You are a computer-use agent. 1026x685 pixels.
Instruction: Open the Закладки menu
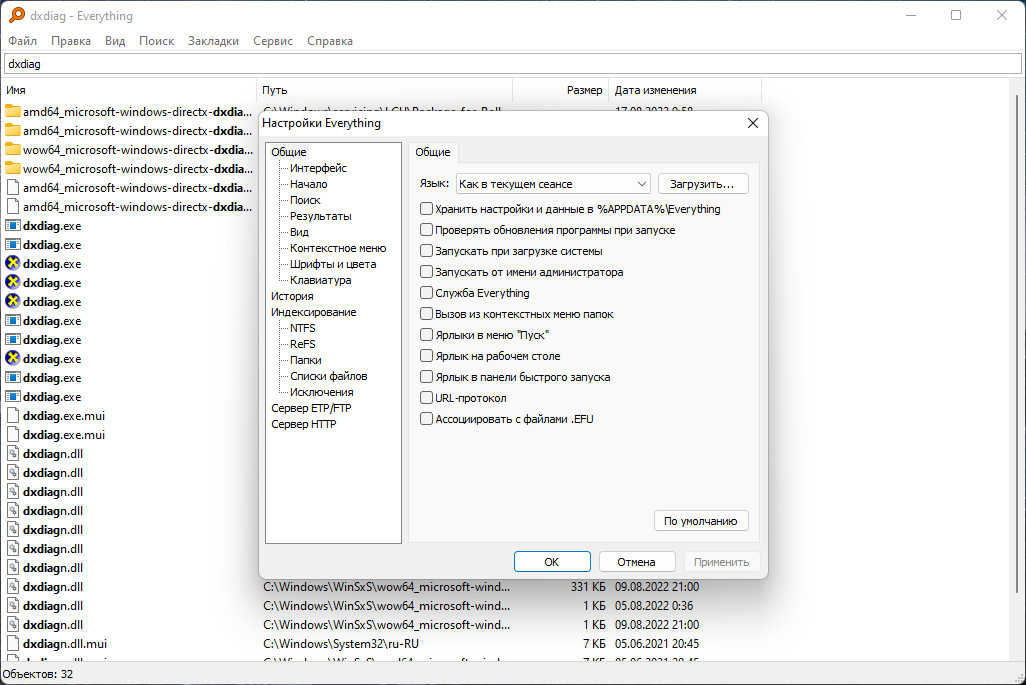213,41
